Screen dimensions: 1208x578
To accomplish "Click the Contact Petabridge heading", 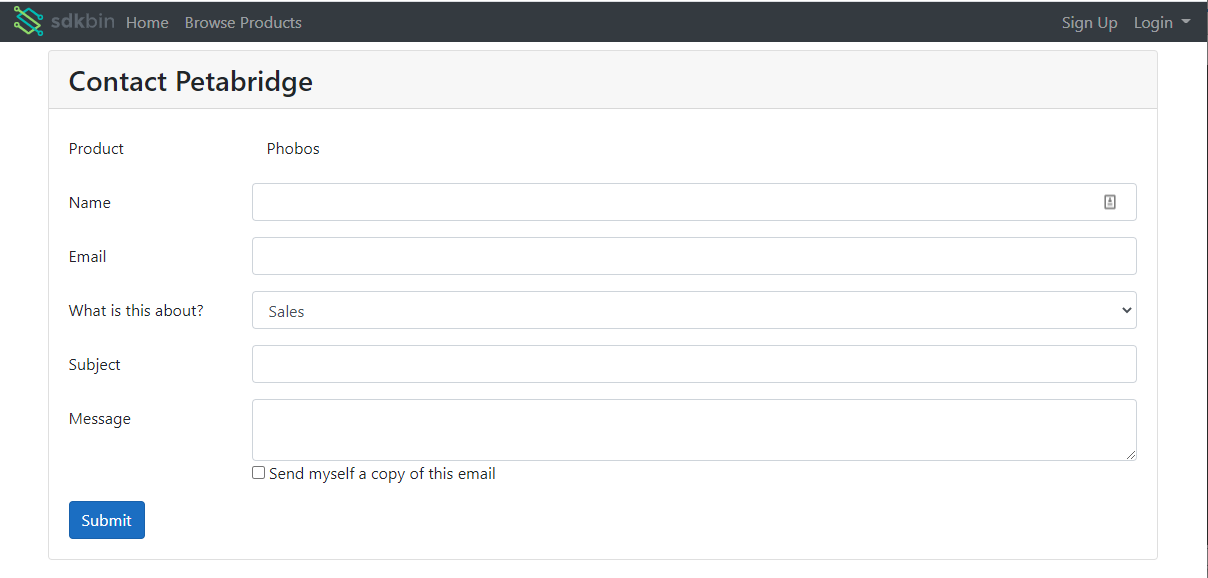I will [x=190, y=81].
